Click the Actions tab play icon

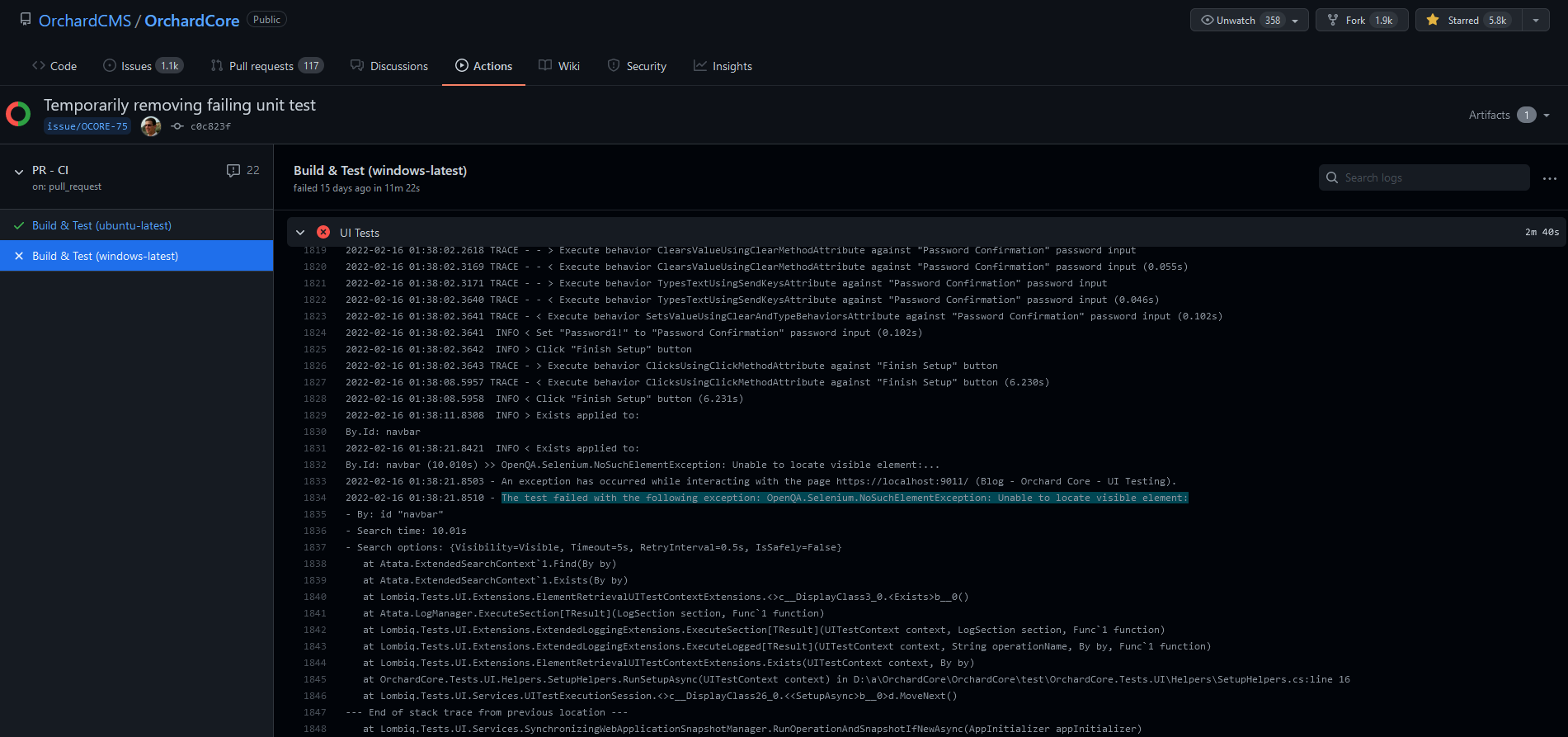point(462,65)
